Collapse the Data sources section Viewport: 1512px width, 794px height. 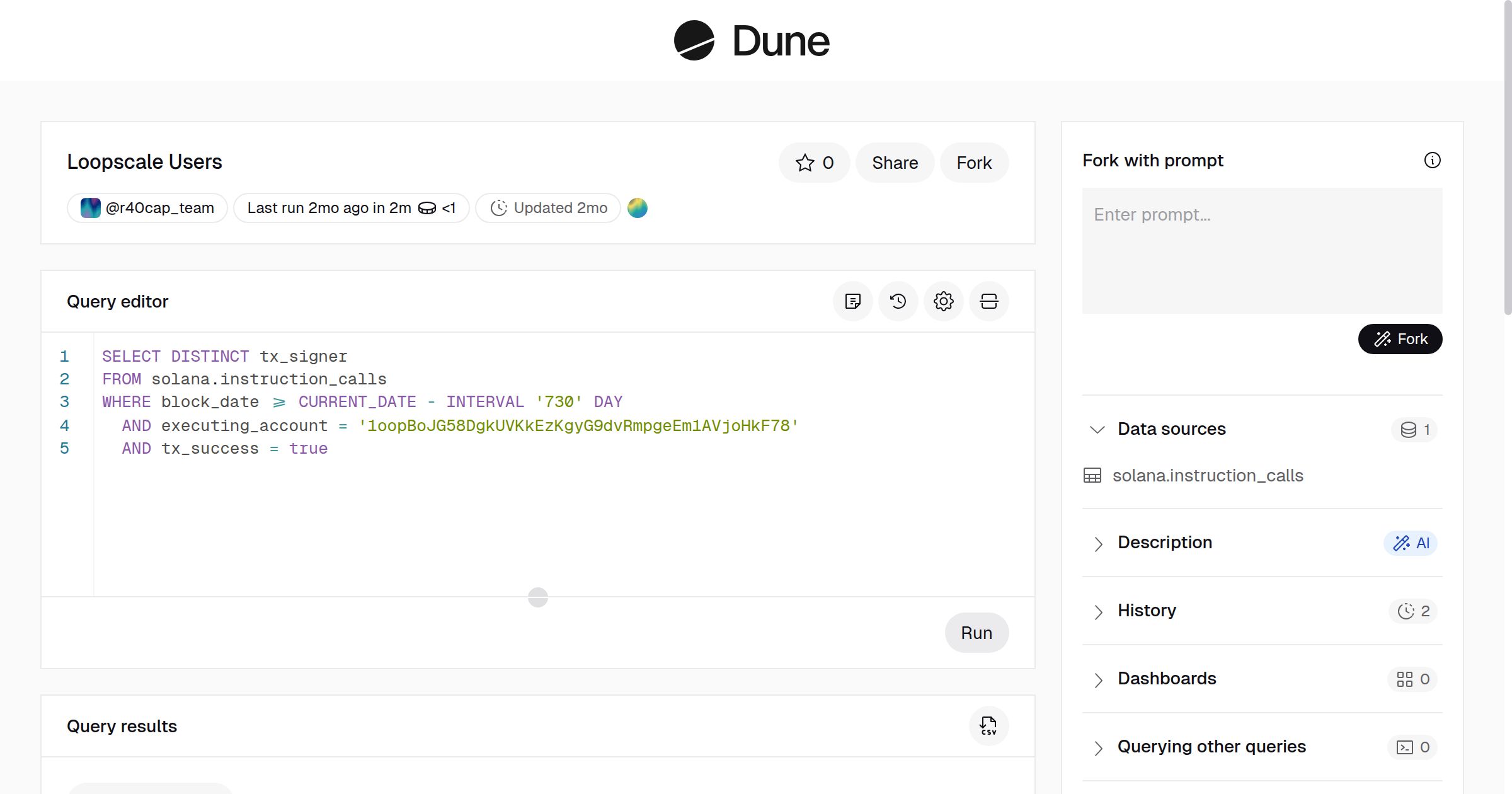(x=1097, y=429)
